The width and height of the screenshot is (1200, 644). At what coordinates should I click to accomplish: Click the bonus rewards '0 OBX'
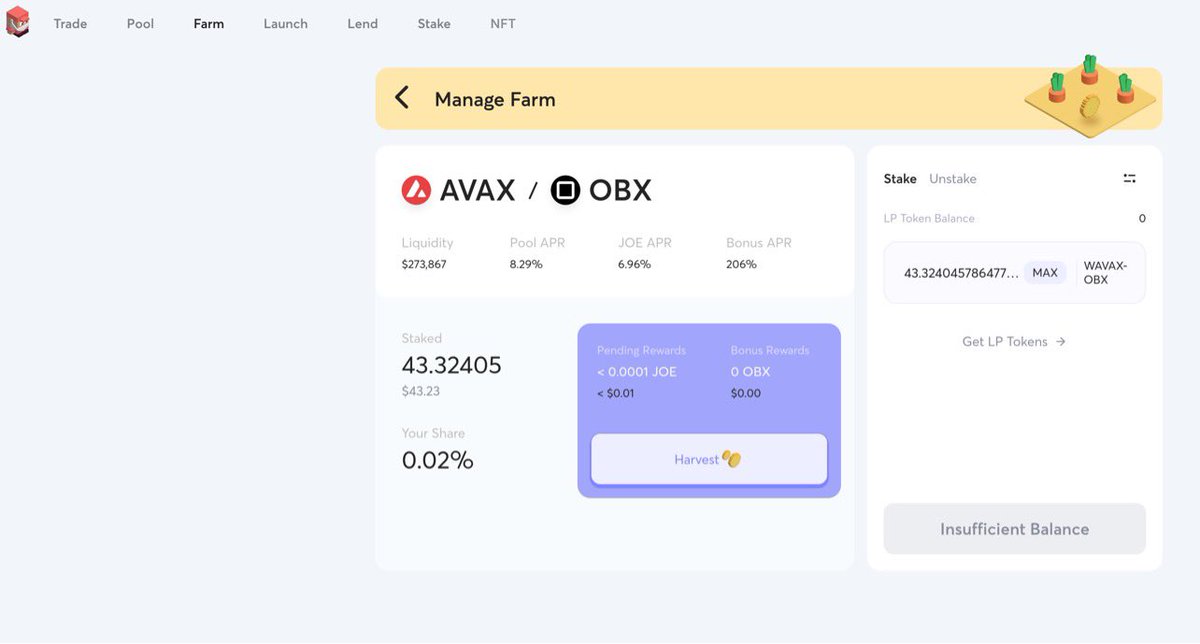coord(750,372)
